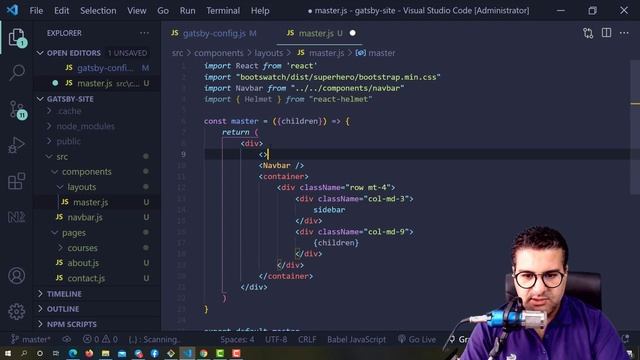Launch Firefox from taskbar
The width and height of the screenshot is (640, 360).
(89, 353)
